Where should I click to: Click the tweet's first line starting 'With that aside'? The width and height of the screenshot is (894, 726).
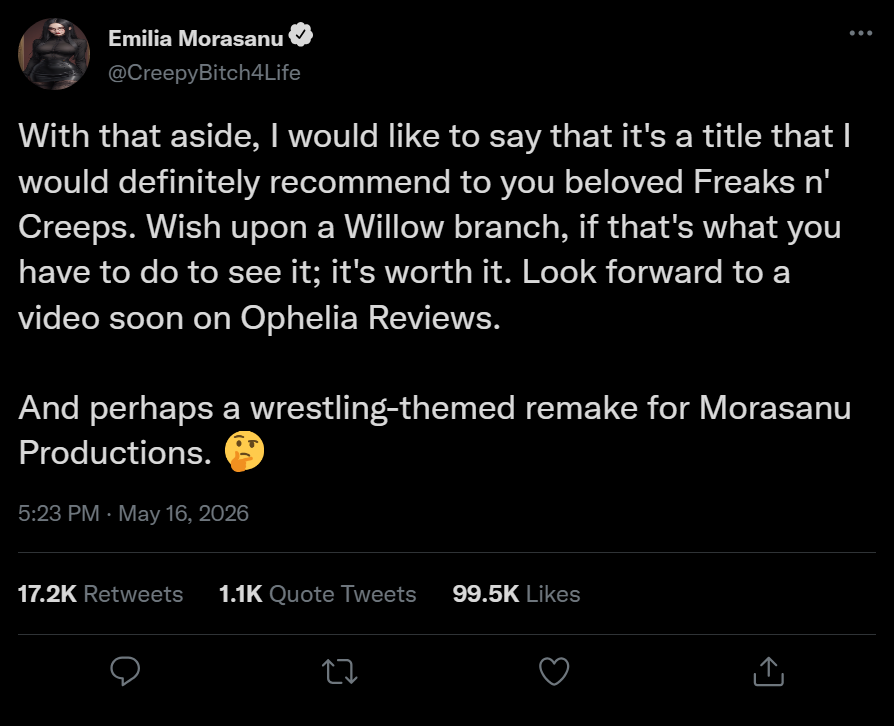434,136
